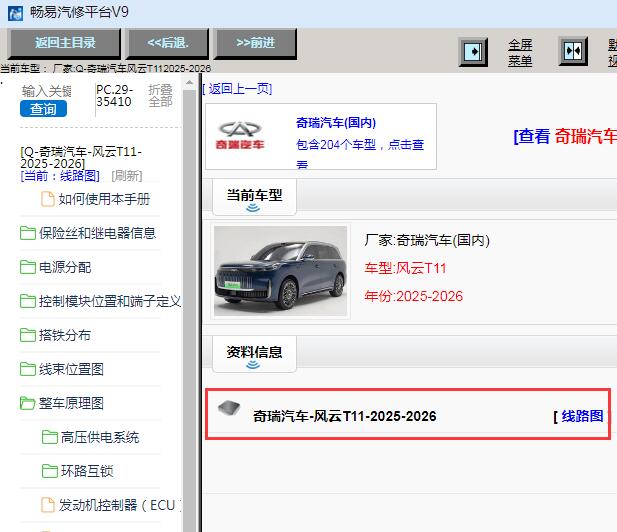
Task: Open the 全屏菜单 option
Action: tap(520, 52)
